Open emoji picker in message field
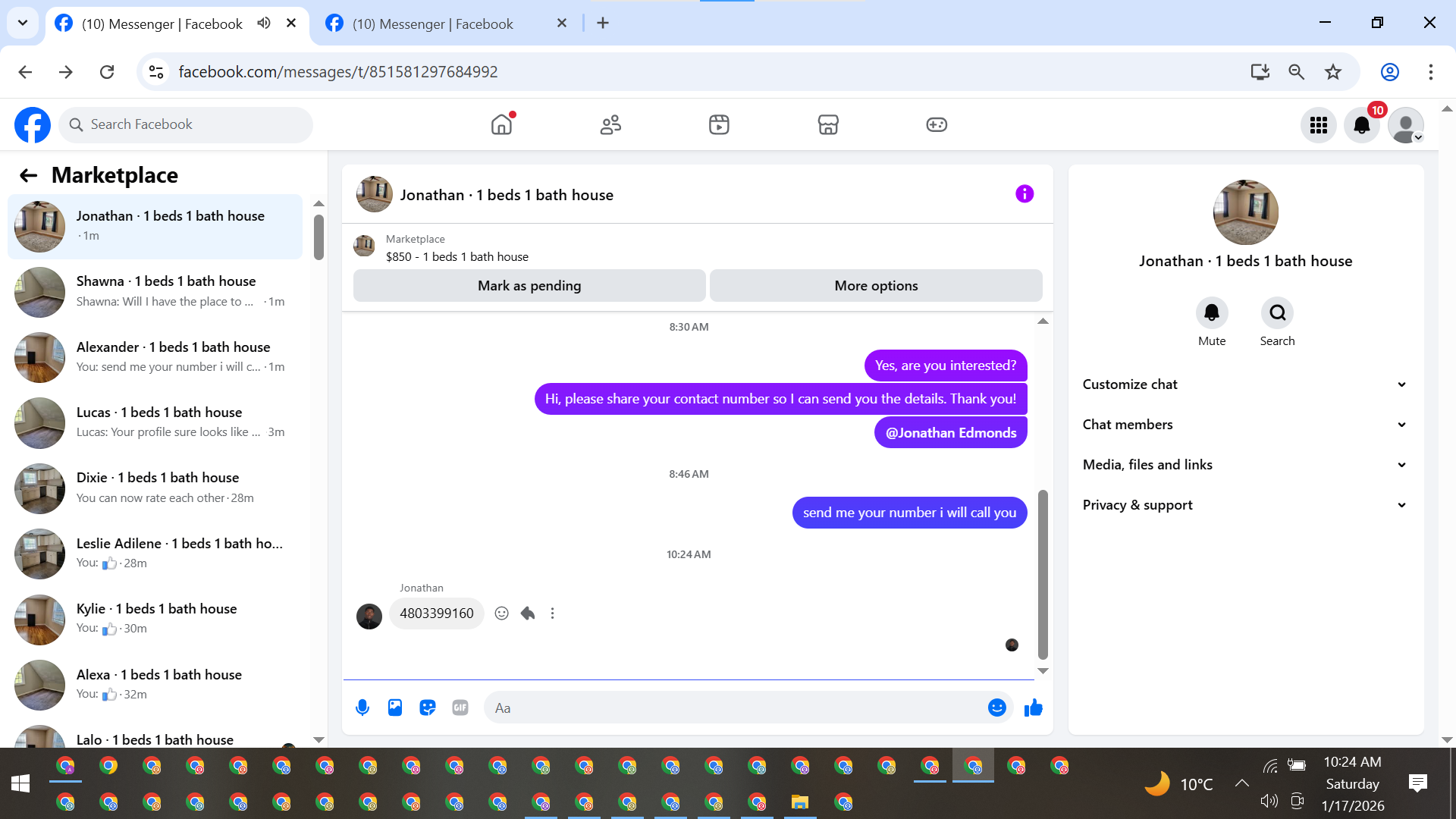Viewport: 1456px width, 819px height. point(996,708)
